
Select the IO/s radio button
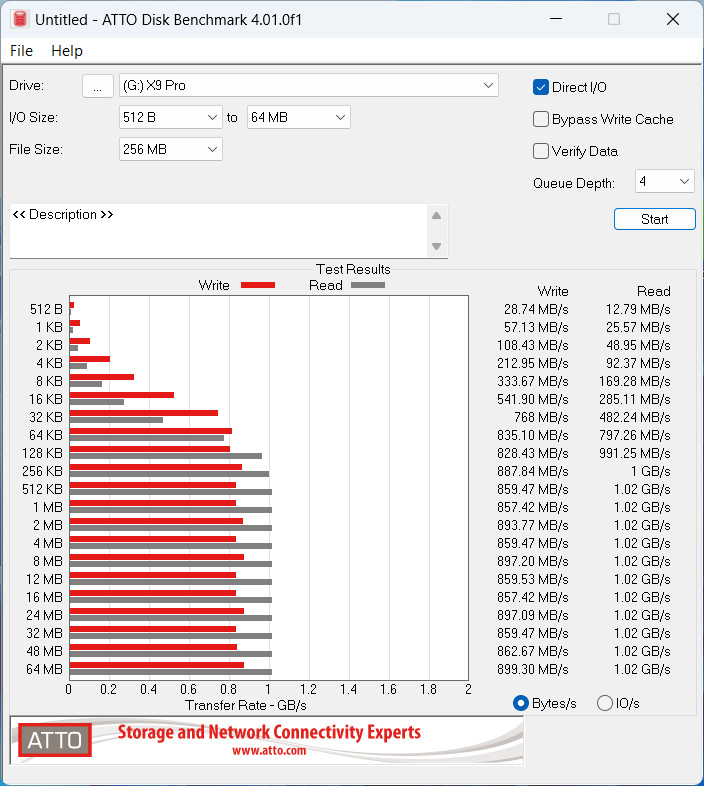pyautogui.click(x=604, y=703)
